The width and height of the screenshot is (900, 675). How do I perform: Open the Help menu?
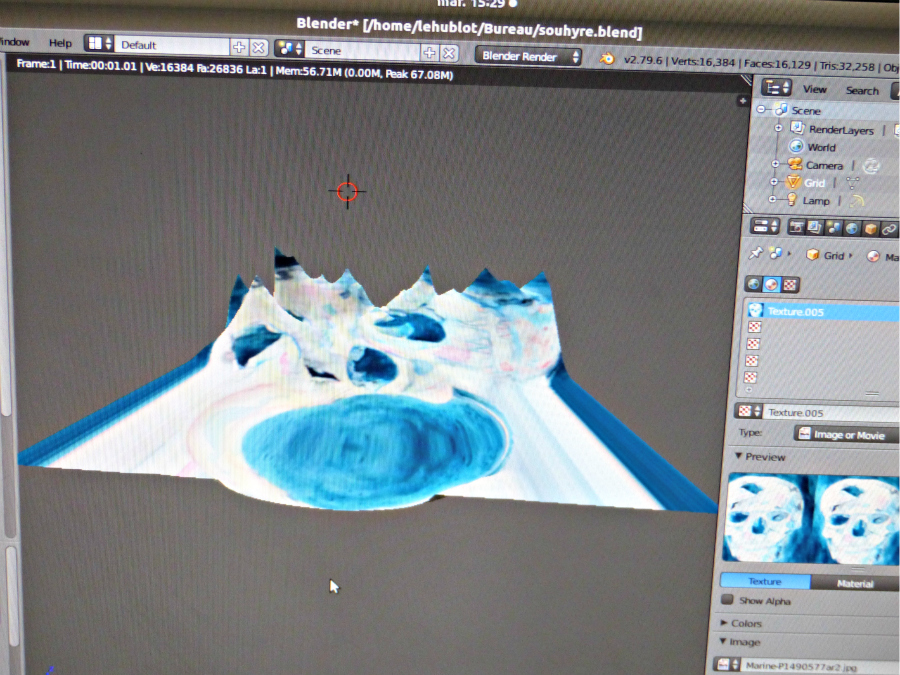(x=60, y=43)
